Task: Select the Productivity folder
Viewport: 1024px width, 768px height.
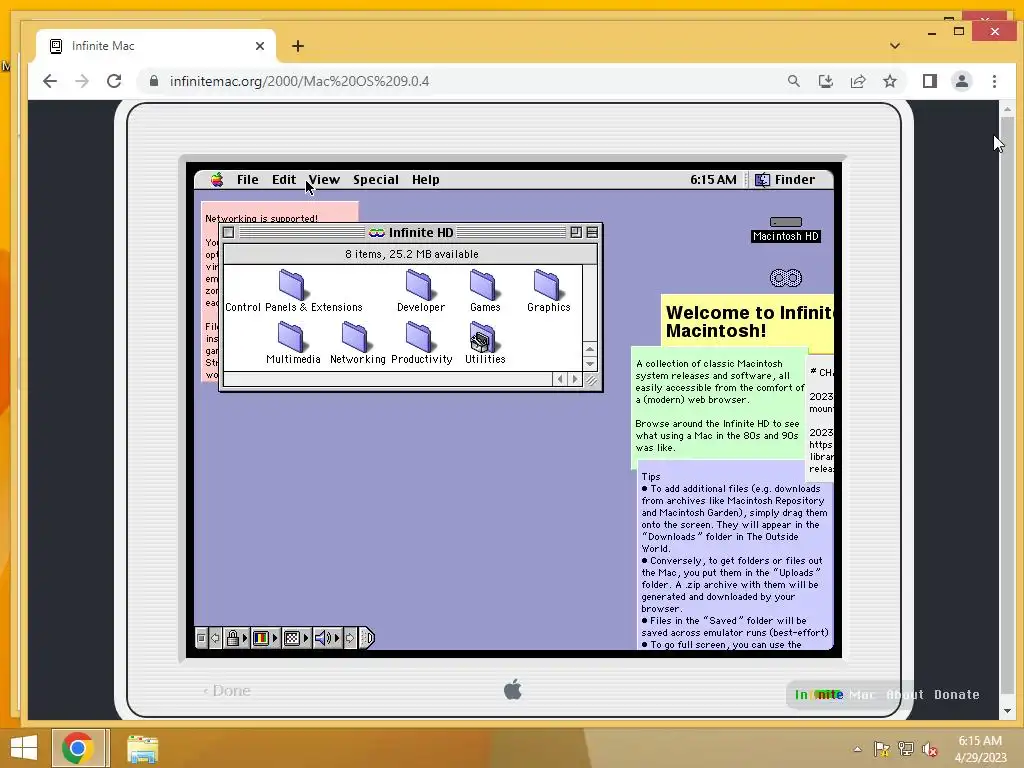Action: 421,343
